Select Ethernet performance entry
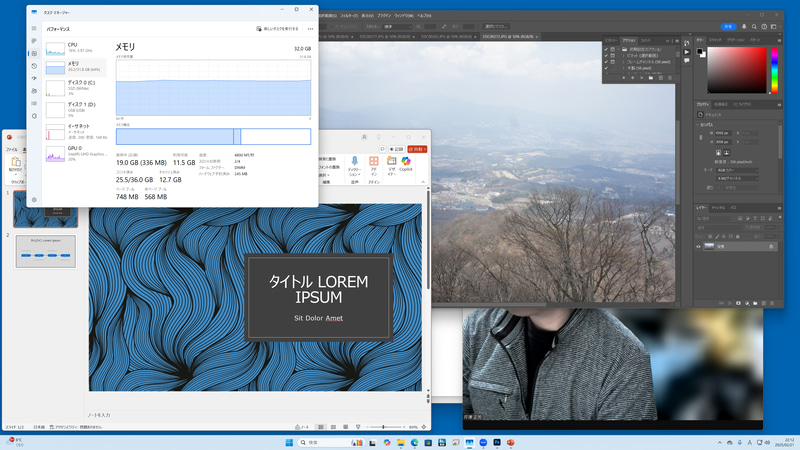This screenshot has width=800, height=450. 76,132
